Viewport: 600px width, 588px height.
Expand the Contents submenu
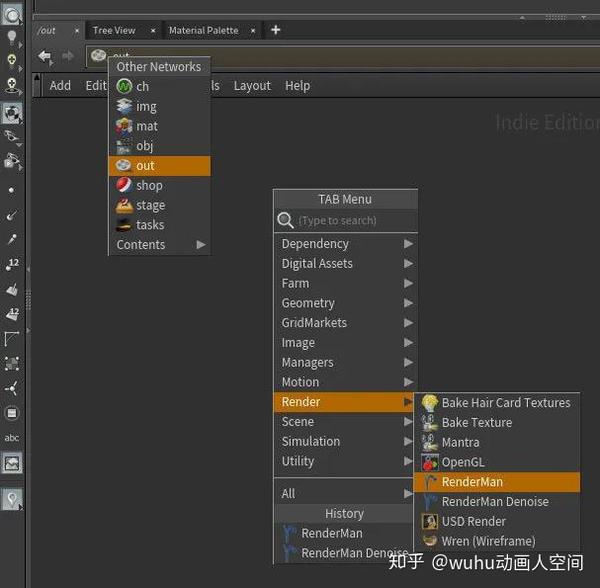point(160,245)
